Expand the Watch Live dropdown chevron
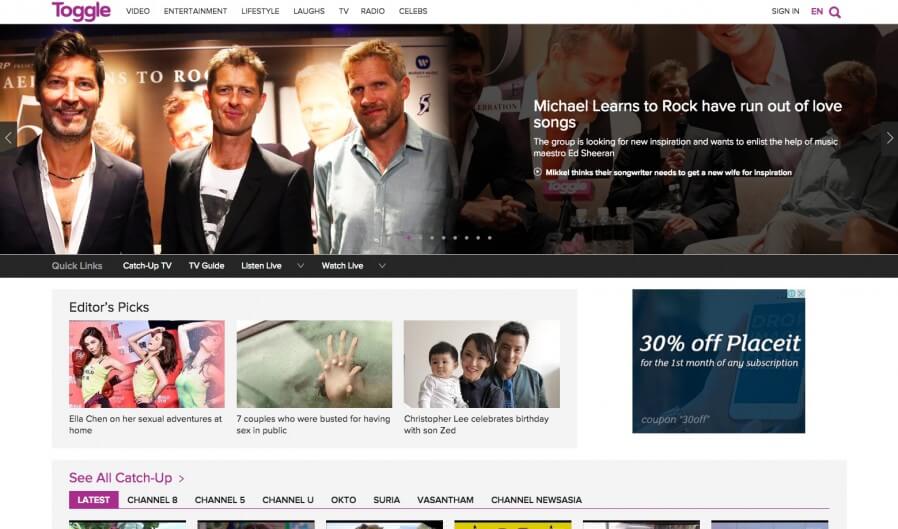Viewport: 898px width, 529px height. (x=382, y=266)
